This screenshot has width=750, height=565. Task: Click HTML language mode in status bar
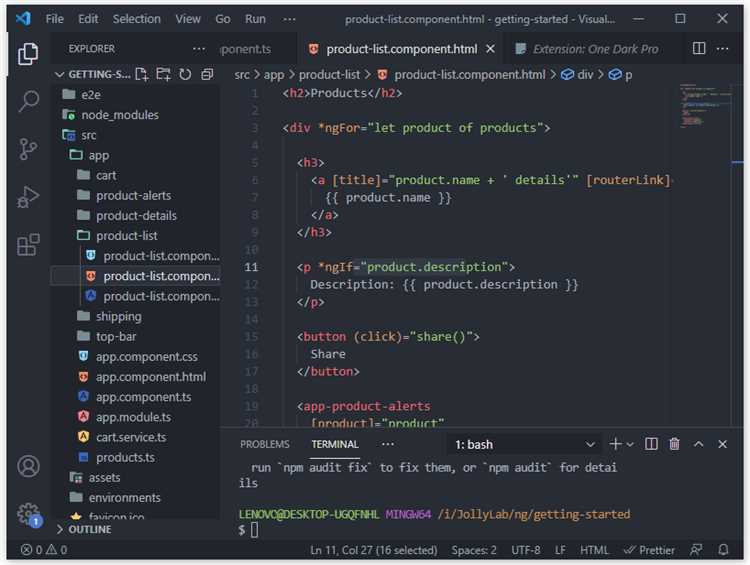pos(594,549)
